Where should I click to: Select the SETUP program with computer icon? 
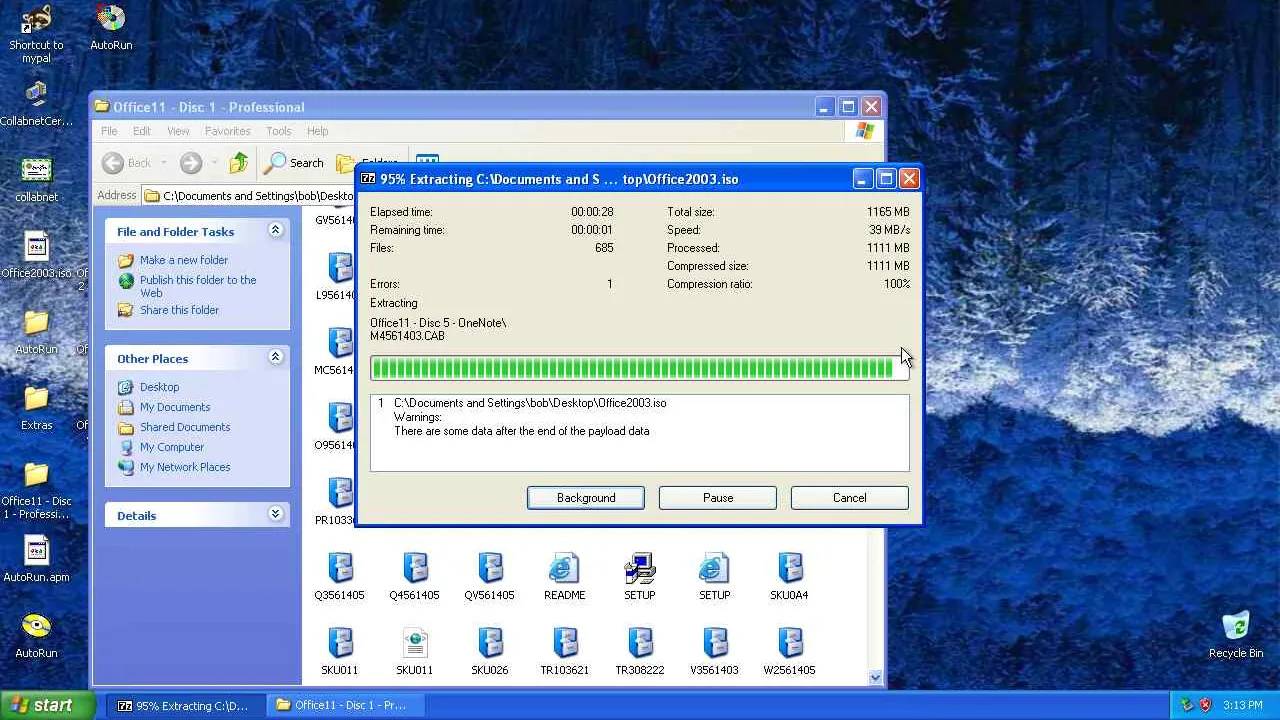click(640, 578)
